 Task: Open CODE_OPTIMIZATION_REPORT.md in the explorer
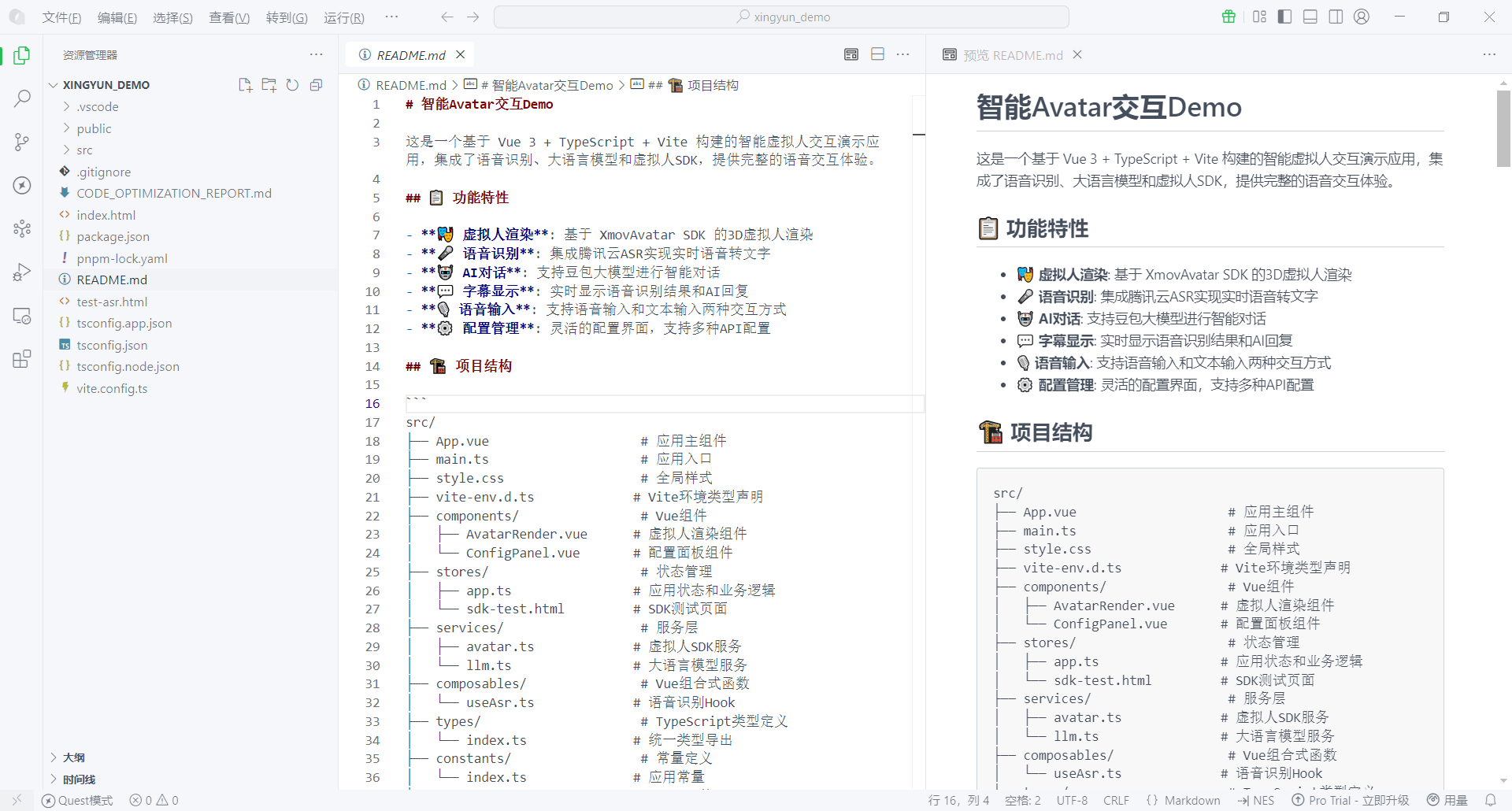(x=174, y=193)
